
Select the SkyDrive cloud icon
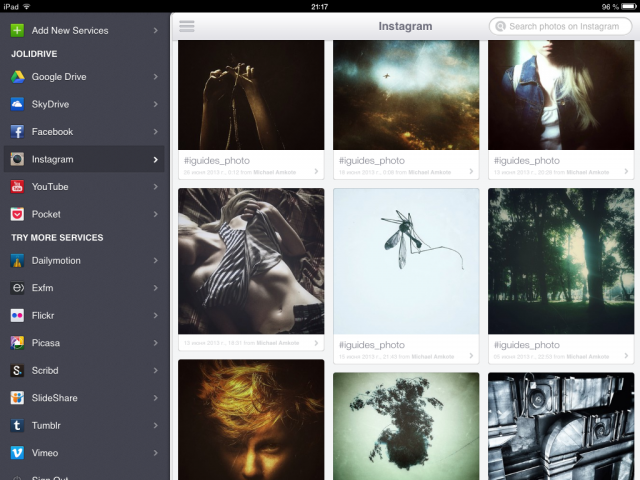tap(17, 104)
